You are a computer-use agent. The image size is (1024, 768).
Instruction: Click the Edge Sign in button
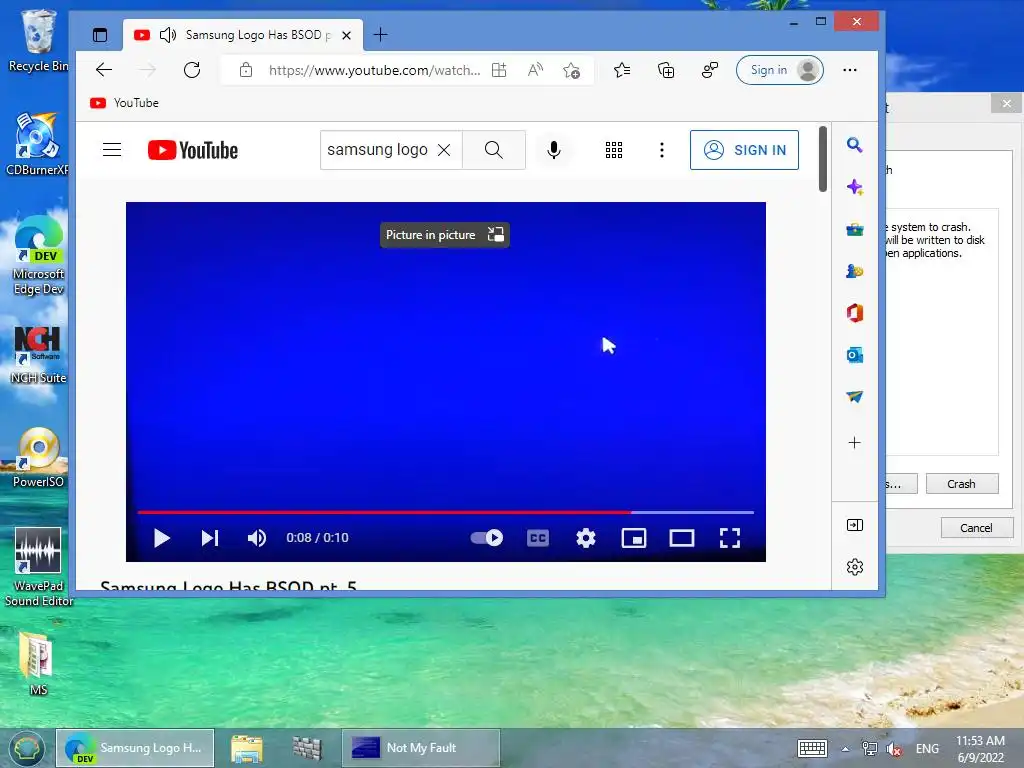(x=780, y=70)
